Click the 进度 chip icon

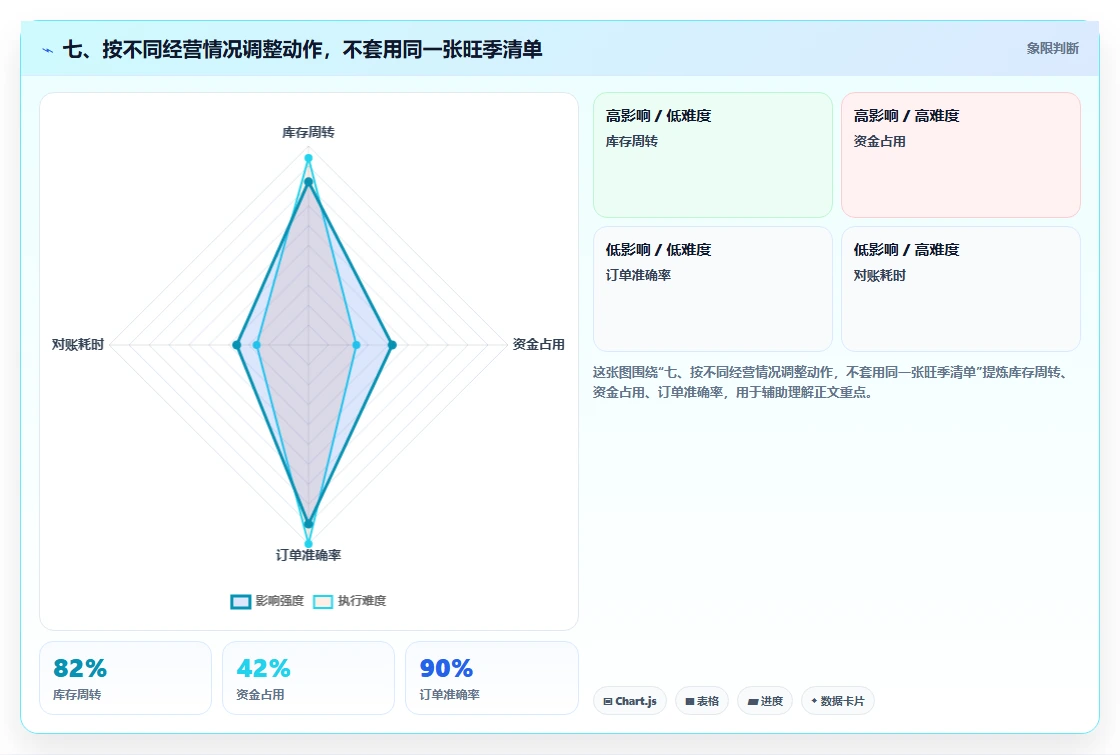click(x=753, y=701)
